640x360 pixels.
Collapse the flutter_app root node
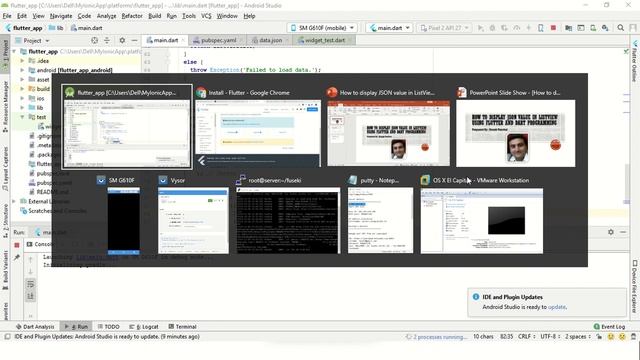point(15,51)
